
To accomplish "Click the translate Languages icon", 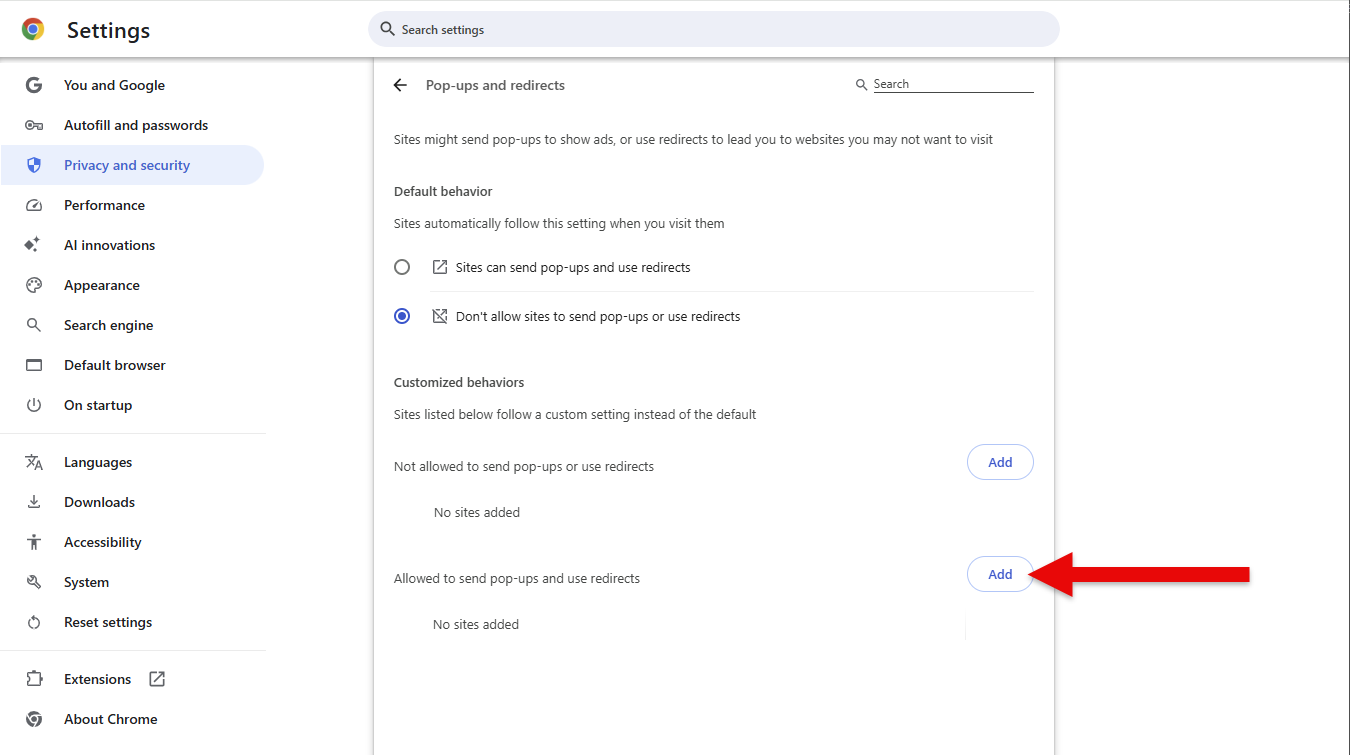I will (34, 462).
